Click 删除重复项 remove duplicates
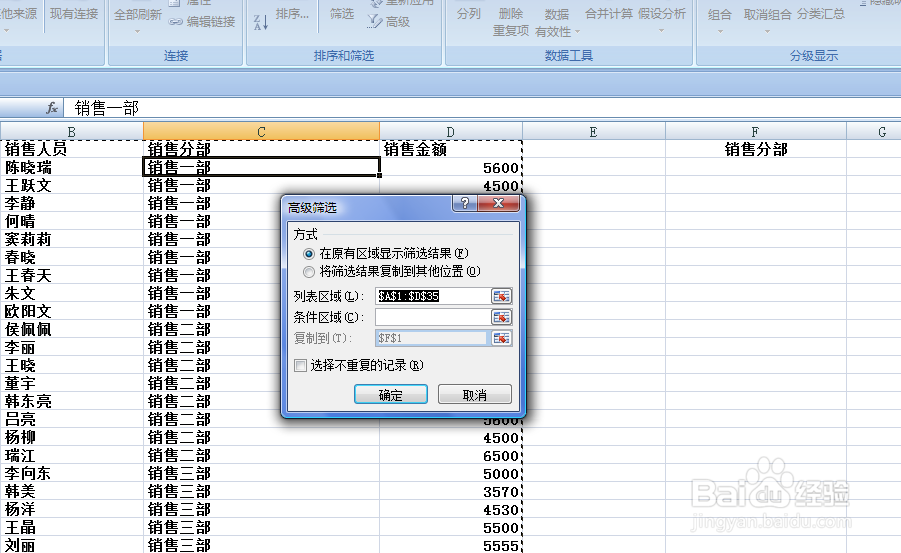901x553 pixels. coord(510,22)
